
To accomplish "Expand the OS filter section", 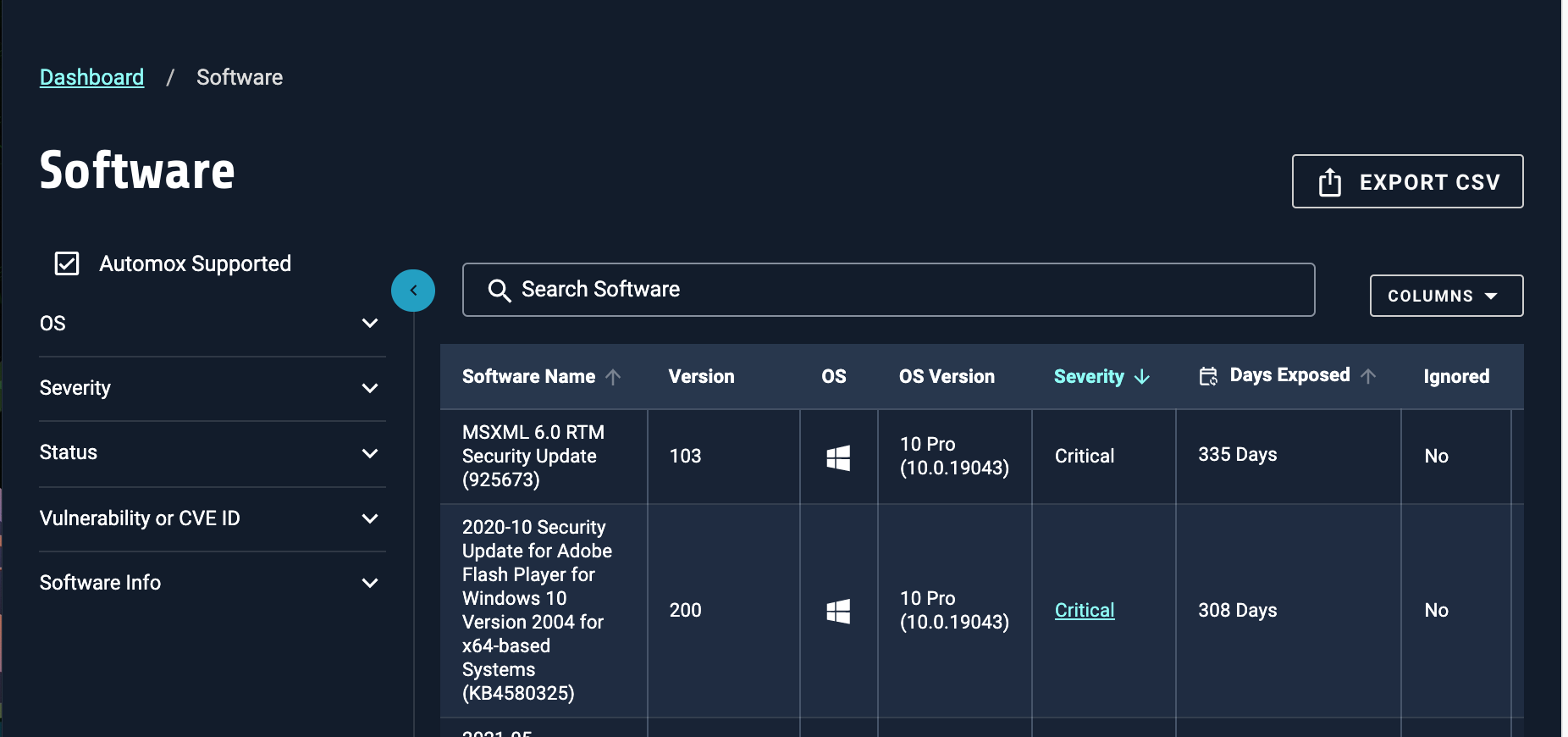I will pyautogui.click(x=213, y=324).
